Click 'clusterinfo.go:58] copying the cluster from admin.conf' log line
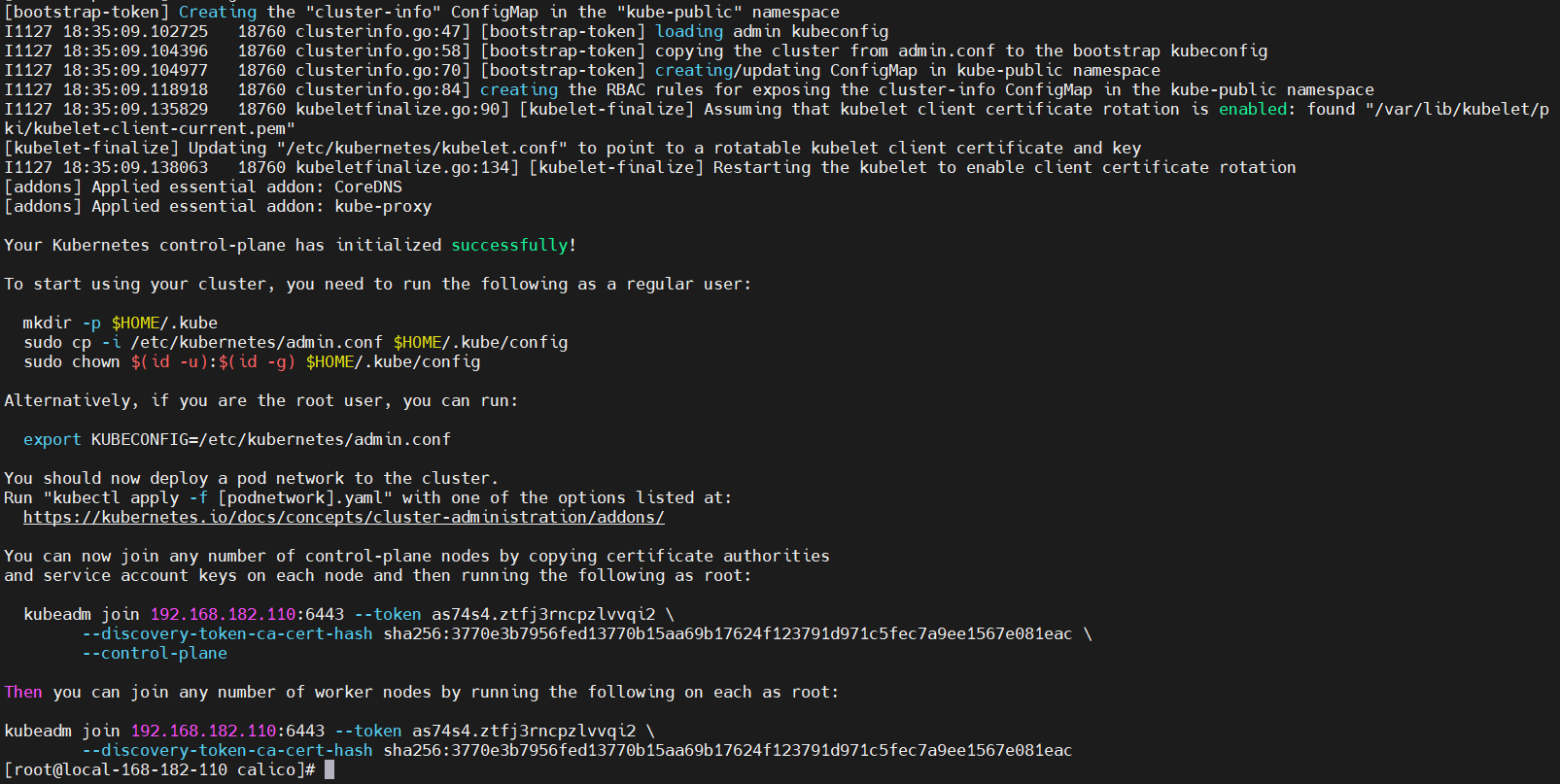Viewport: 1560px width, 784px height. pos(636,51)
